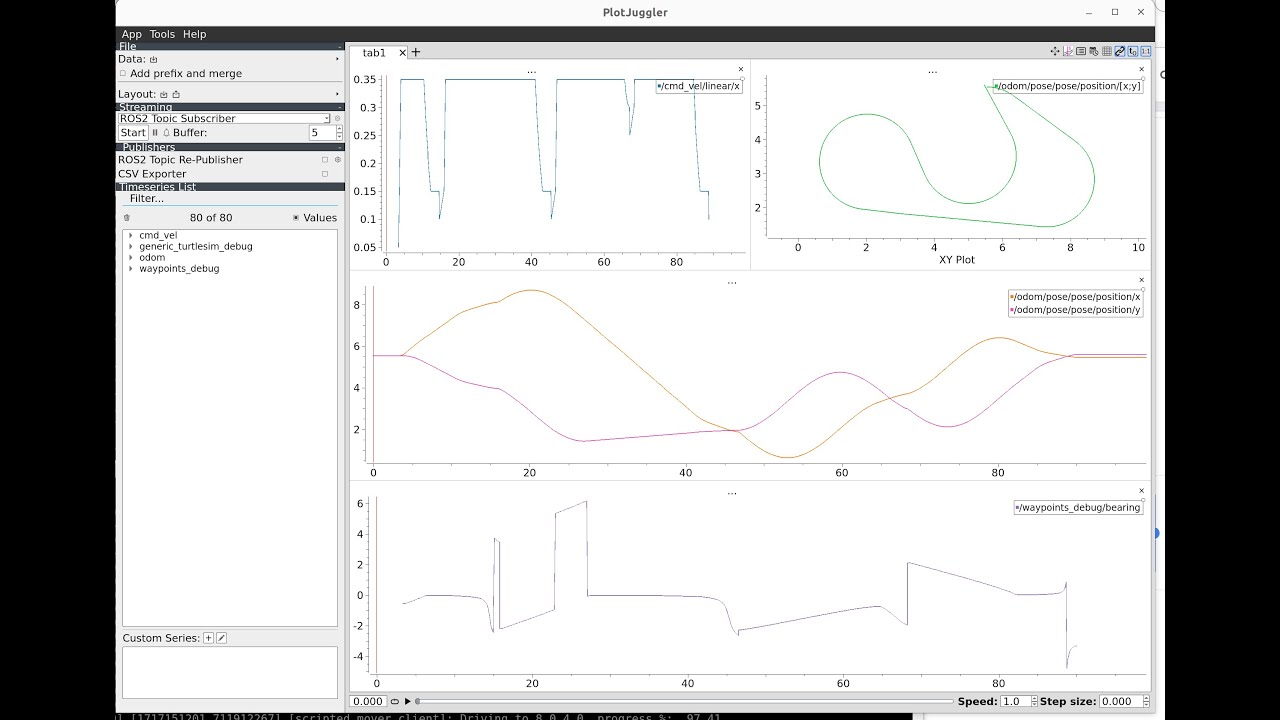The width and height of the screenshot is (1280, 720).
Task: Toggle the plot ratio axis icon
Action: (x=1068, y=51)
